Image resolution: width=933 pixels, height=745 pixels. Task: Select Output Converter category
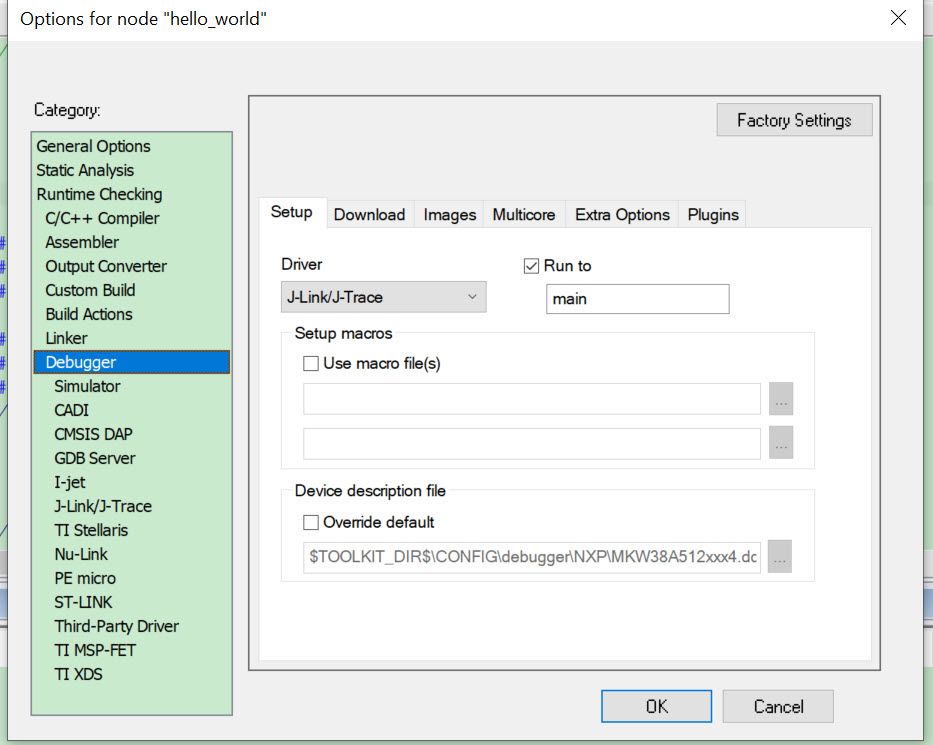click(x=106, y=267)
